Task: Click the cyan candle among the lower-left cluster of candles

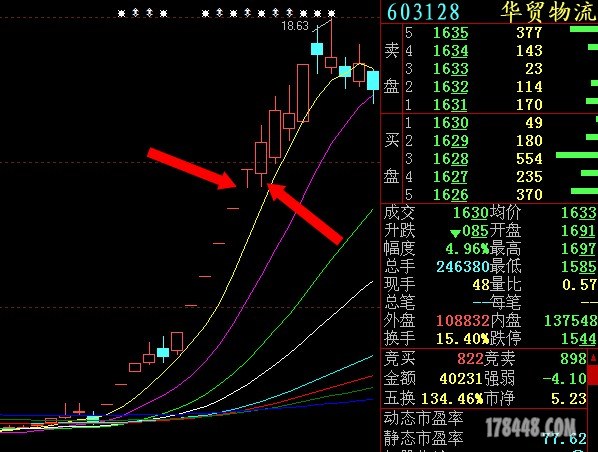Action: click(x=163, y=352)
